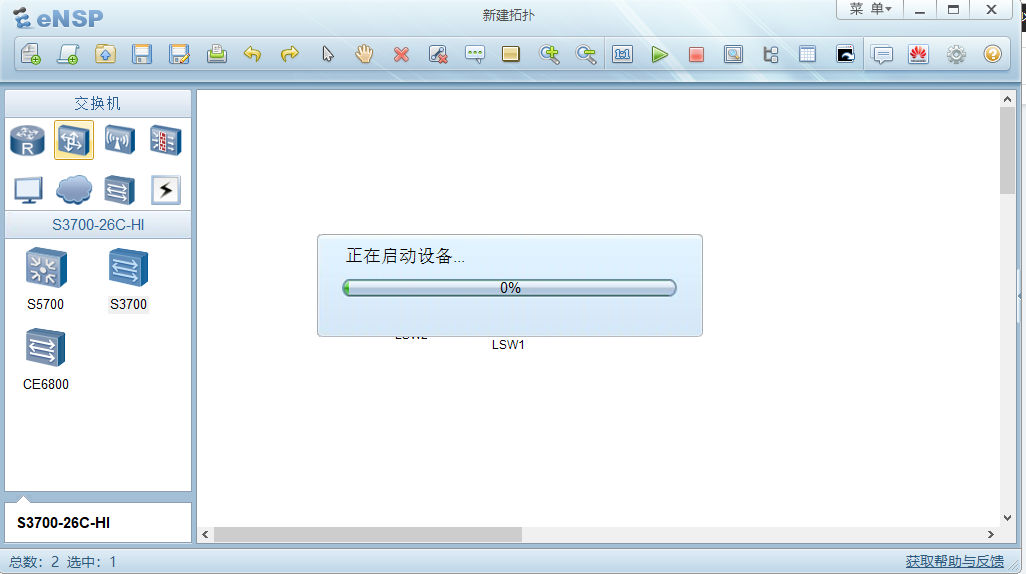Open settings with the gear icon
The image size is (1026, 574).
coord(956,54)
